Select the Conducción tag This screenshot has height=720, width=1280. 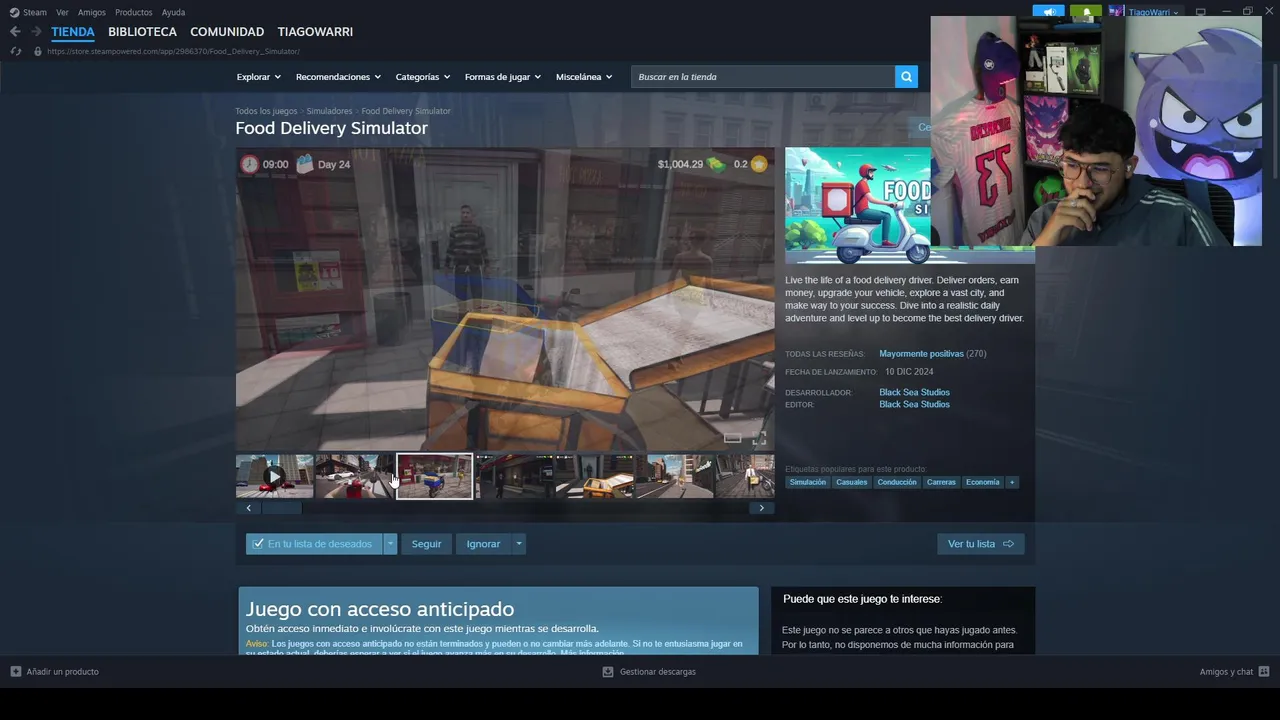(897, 482)
